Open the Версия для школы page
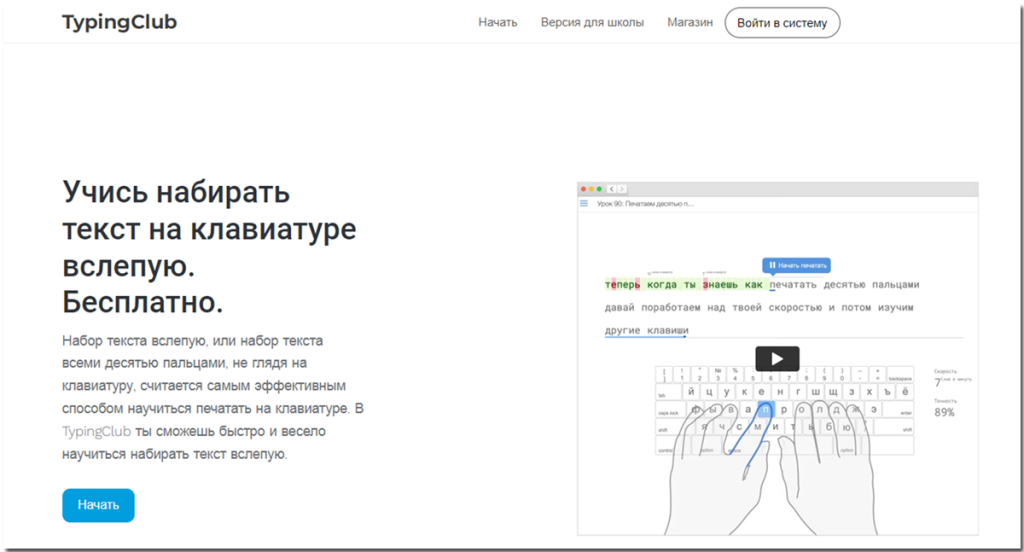The width and height of the screenshot is (1024, 552). tap(592, 22)
